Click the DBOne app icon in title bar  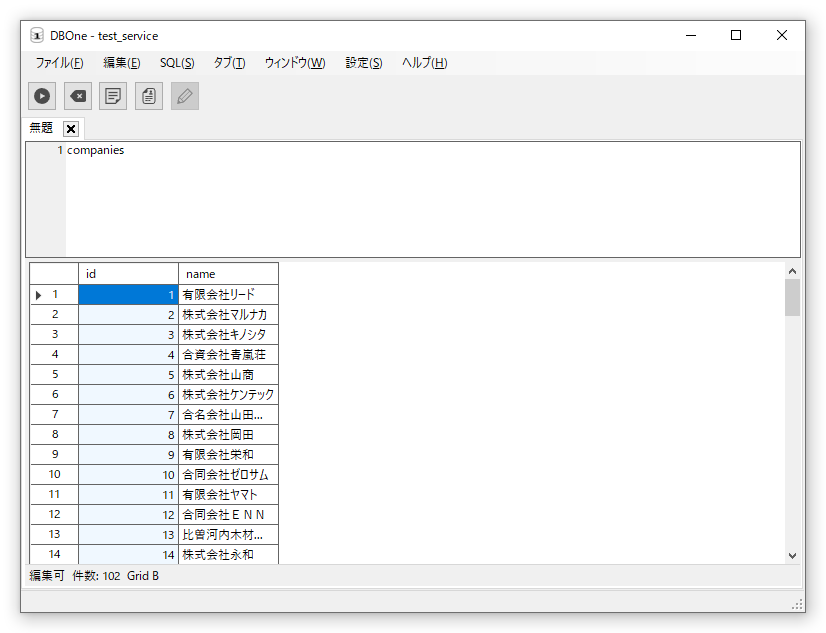coord(37,35)
